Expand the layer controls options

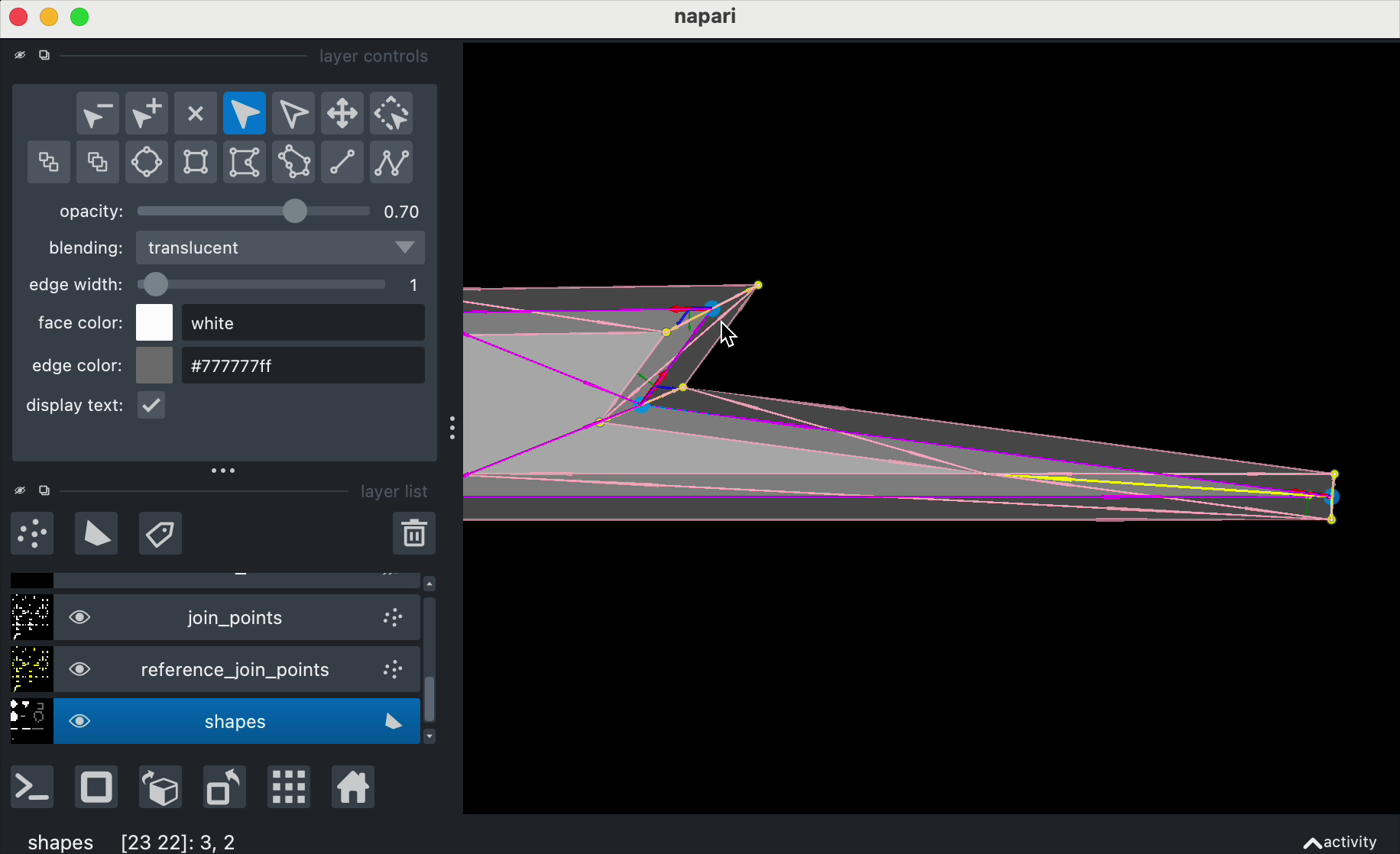[x=223, y=471]
